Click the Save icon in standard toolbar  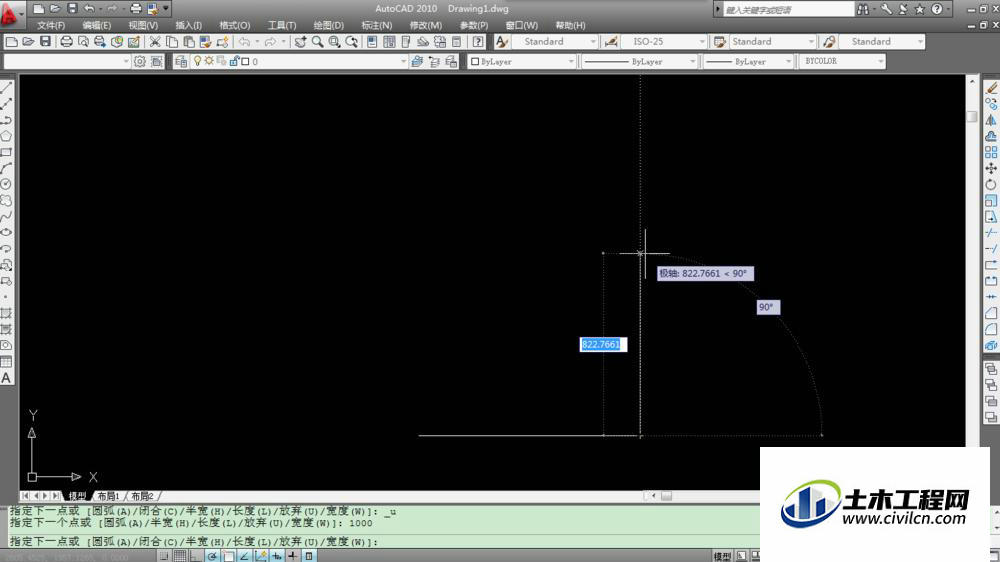(x=45, y=41)
